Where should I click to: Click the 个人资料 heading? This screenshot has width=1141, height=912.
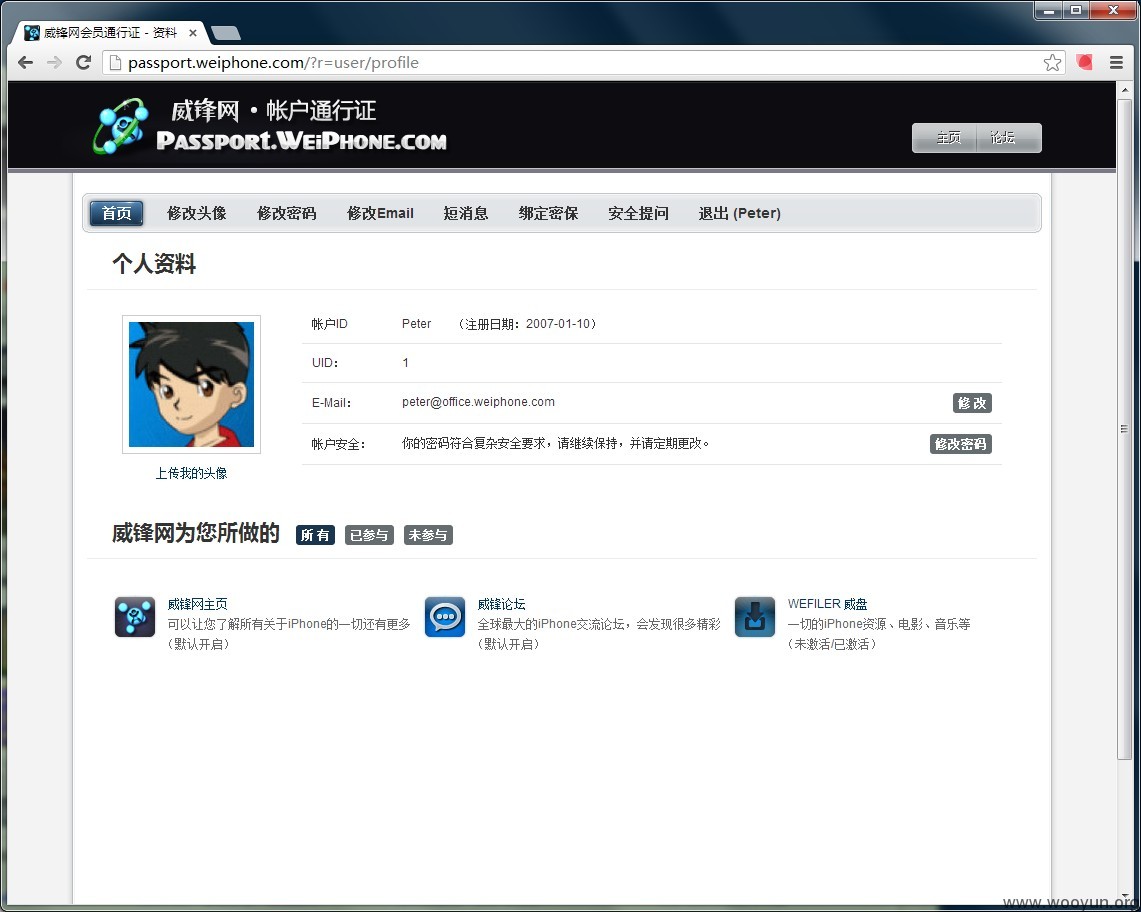pyautogui.click(x=154, y=263)
